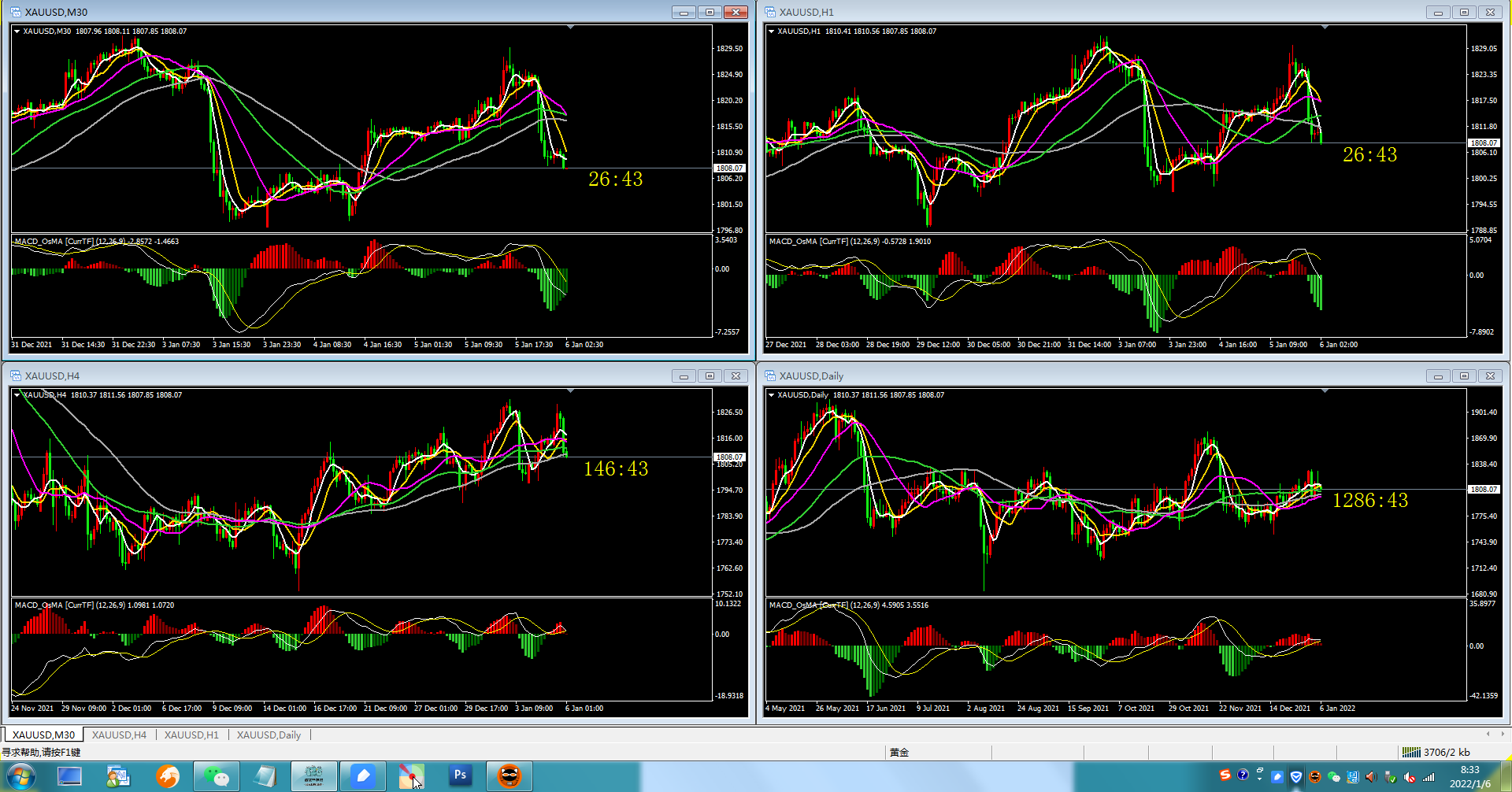Switch to the XAUUSD,H1 chart tab
The width and height of the screenshot is (1512, 792).
point(191,735)
